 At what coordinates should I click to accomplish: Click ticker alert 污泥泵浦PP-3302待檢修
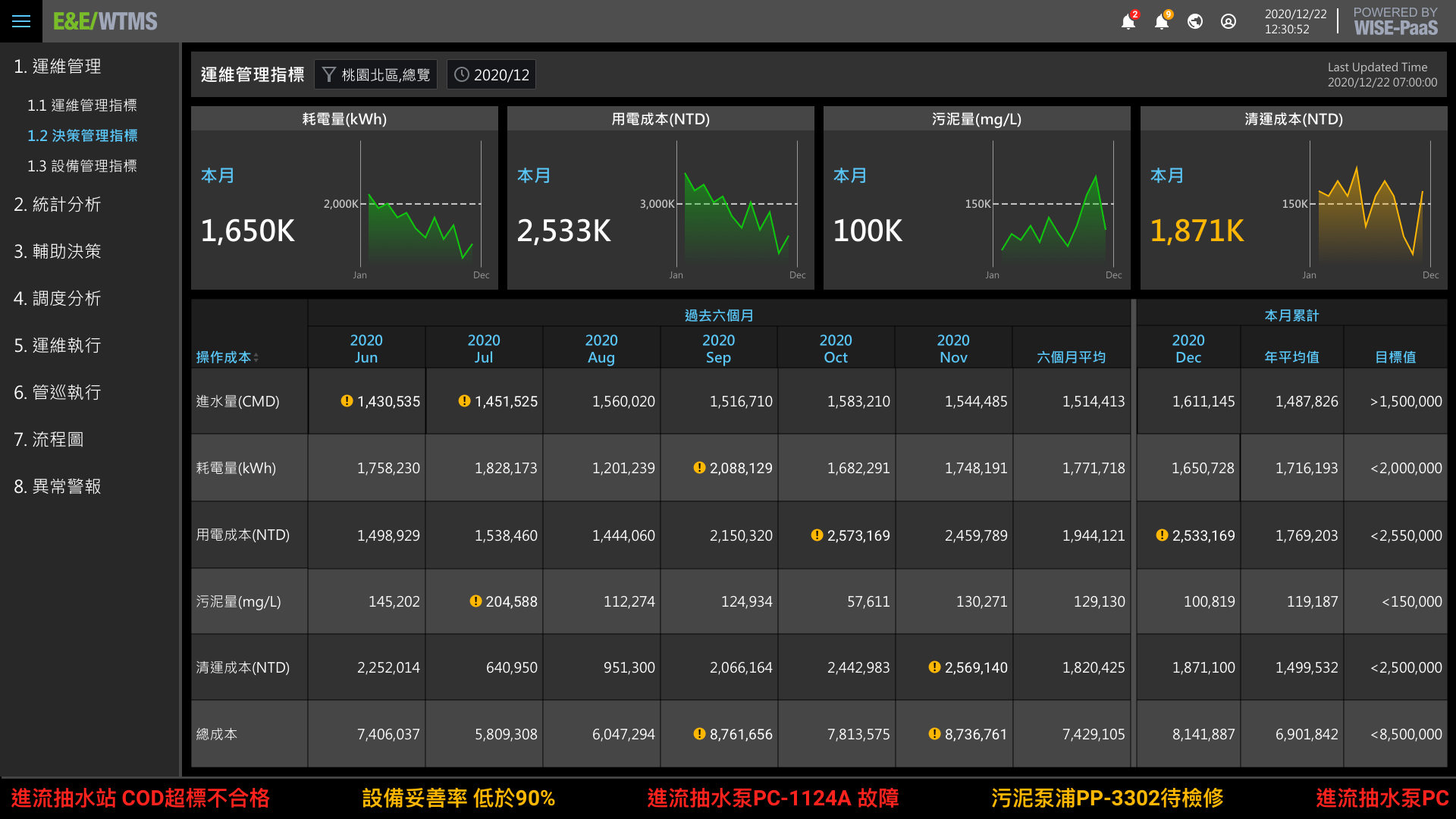(x=1107, y=798)
